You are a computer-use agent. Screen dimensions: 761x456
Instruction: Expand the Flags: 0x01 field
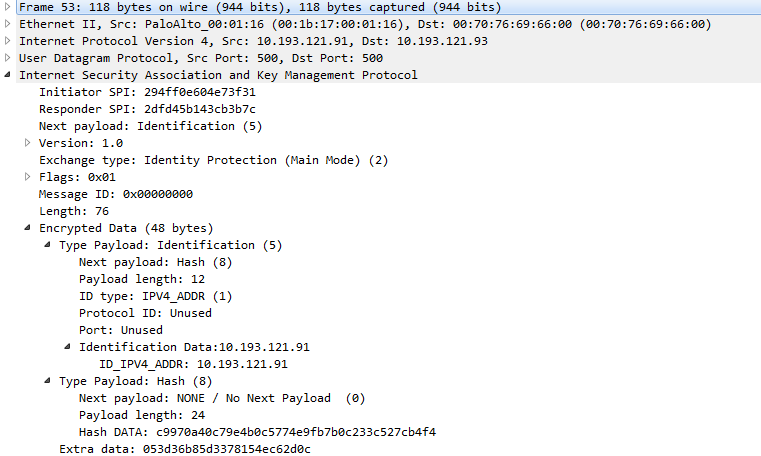coord(28,177)
